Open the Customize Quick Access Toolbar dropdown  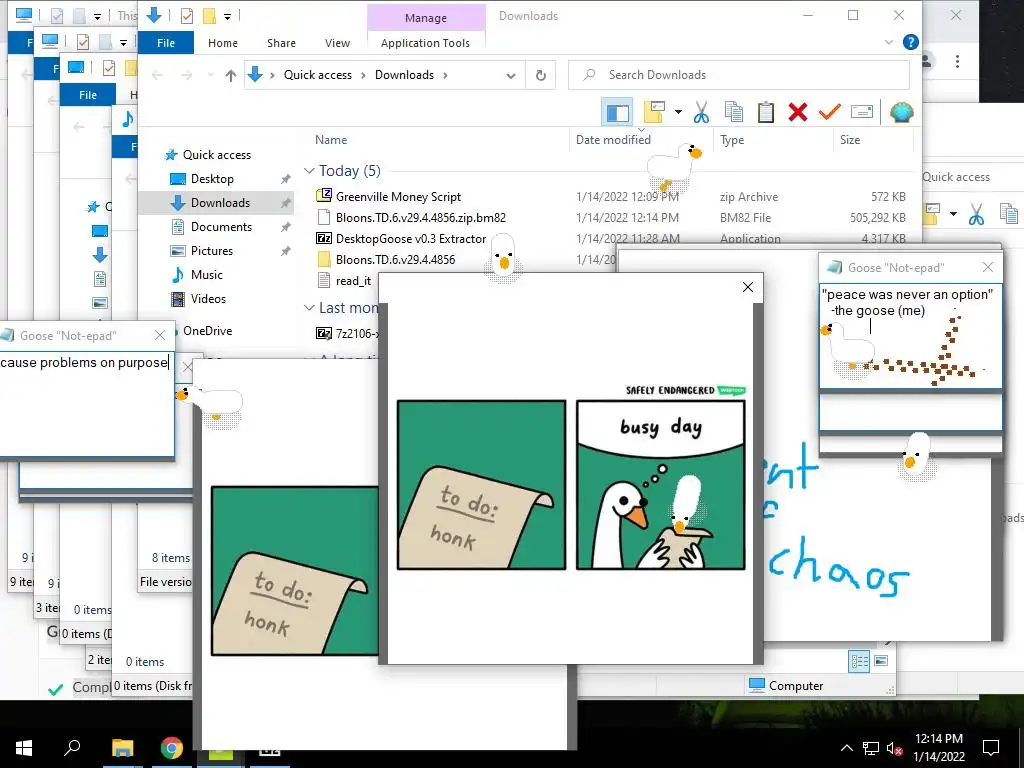(x=227, y=16)
